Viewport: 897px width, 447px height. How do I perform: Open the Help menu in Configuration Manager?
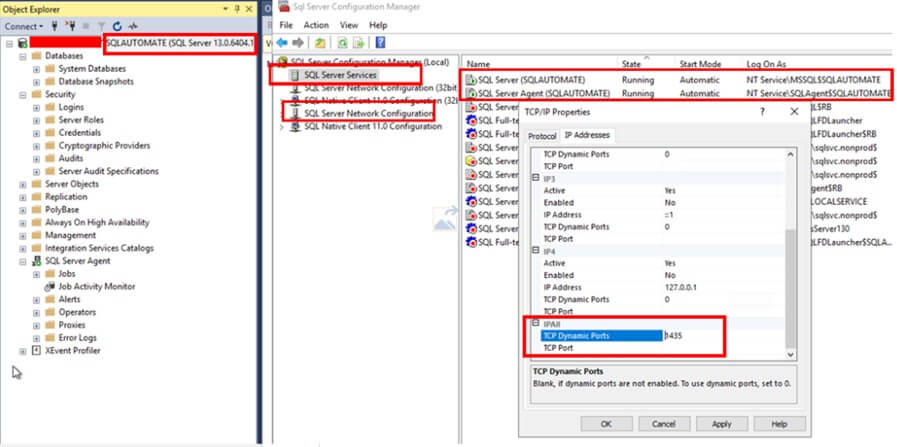coord(378,25)
